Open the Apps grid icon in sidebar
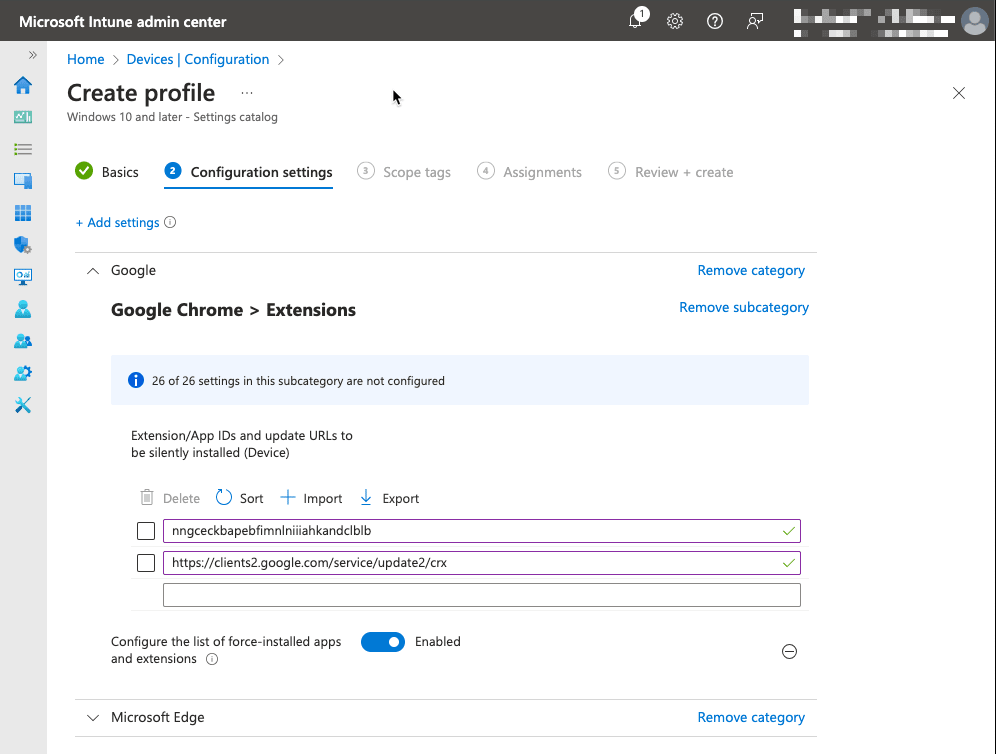This screenshot has height=754, width=996. [22, 213]
